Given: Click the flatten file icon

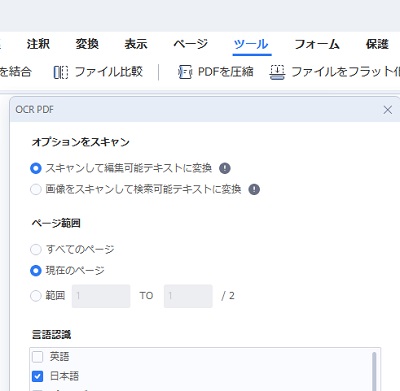Looking at the screenshot, I should click(x=277, y=72).
